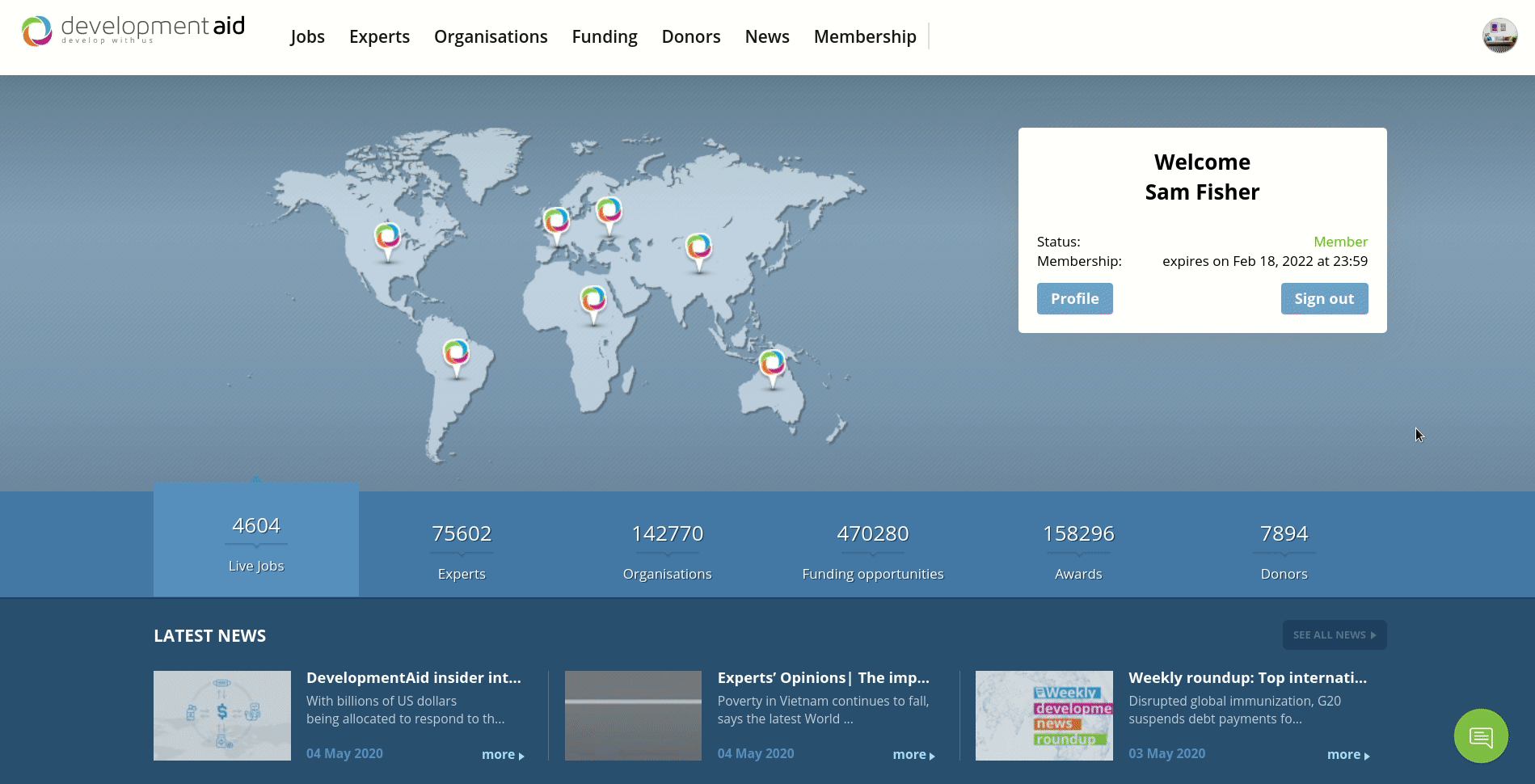1535x784 pixels.
Task: Click the DevelopmentAid logo
Action: (x=133, y=31)
